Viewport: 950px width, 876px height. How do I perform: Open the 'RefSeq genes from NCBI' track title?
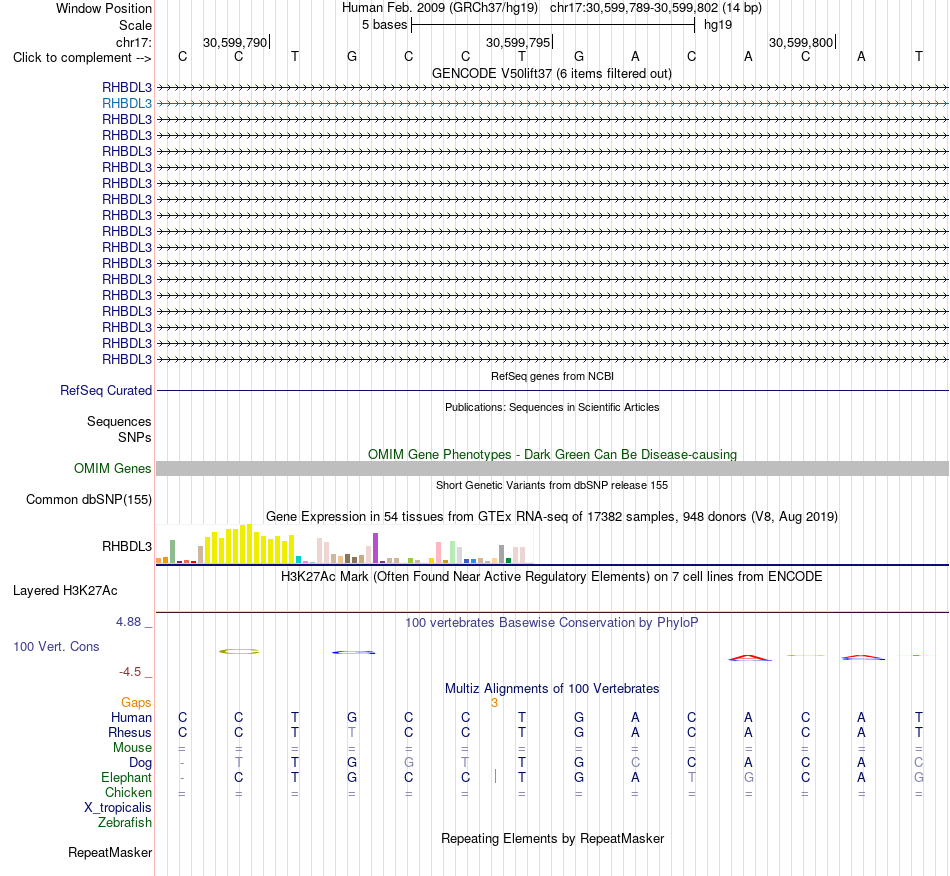pyautogui.click(x=552, y=376)
